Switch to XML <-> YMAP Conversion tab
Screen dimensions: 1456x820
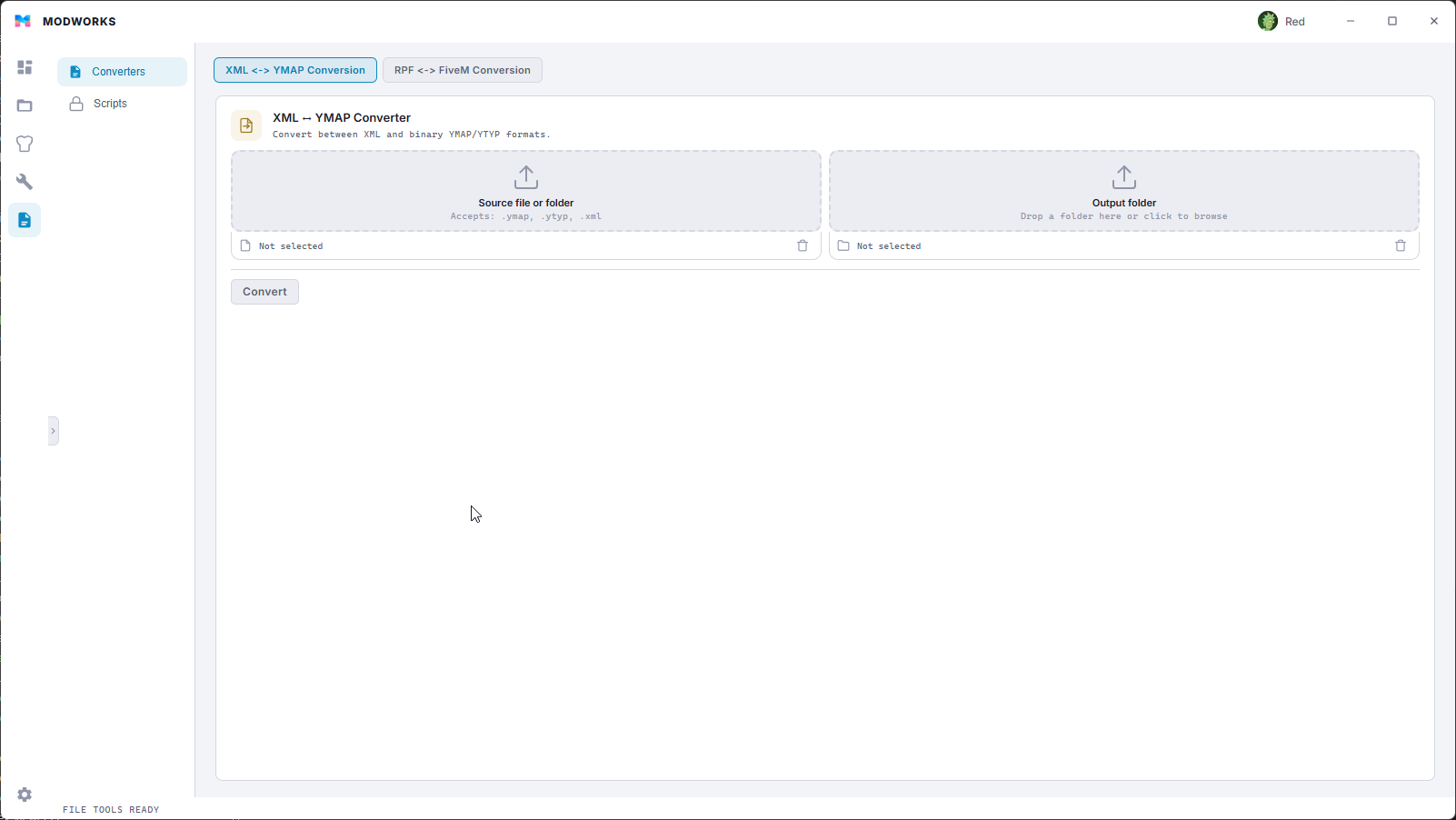click(295, 70)
